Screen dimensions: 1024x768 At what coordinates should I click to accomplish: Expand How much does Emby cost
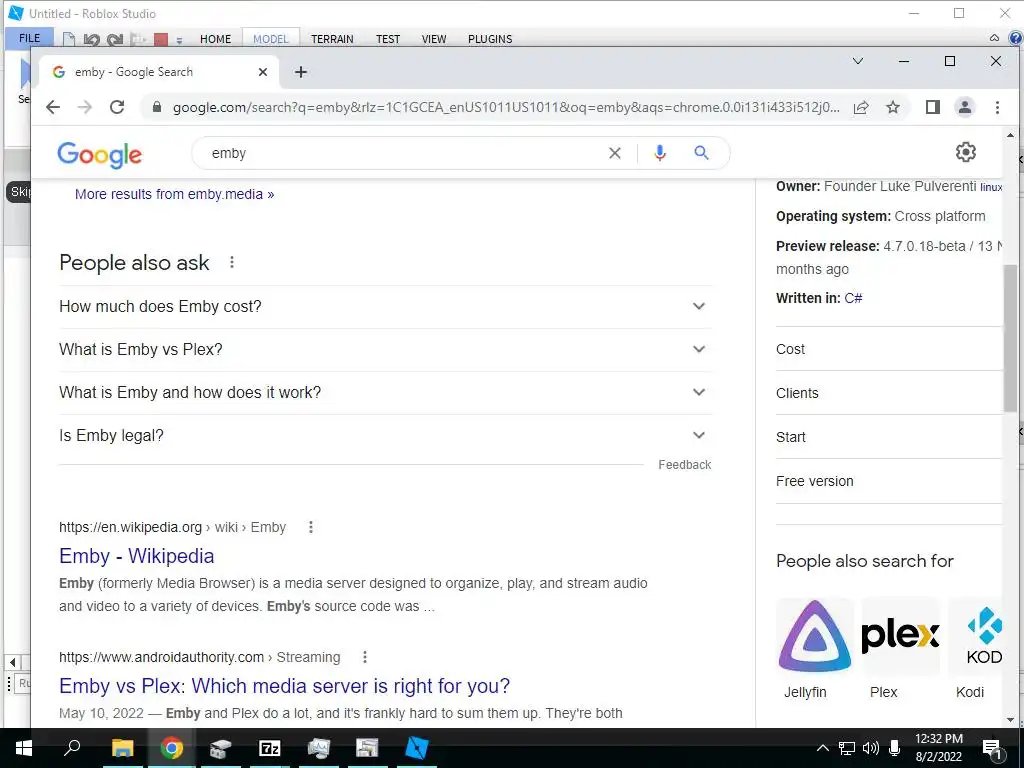point(385,306)
